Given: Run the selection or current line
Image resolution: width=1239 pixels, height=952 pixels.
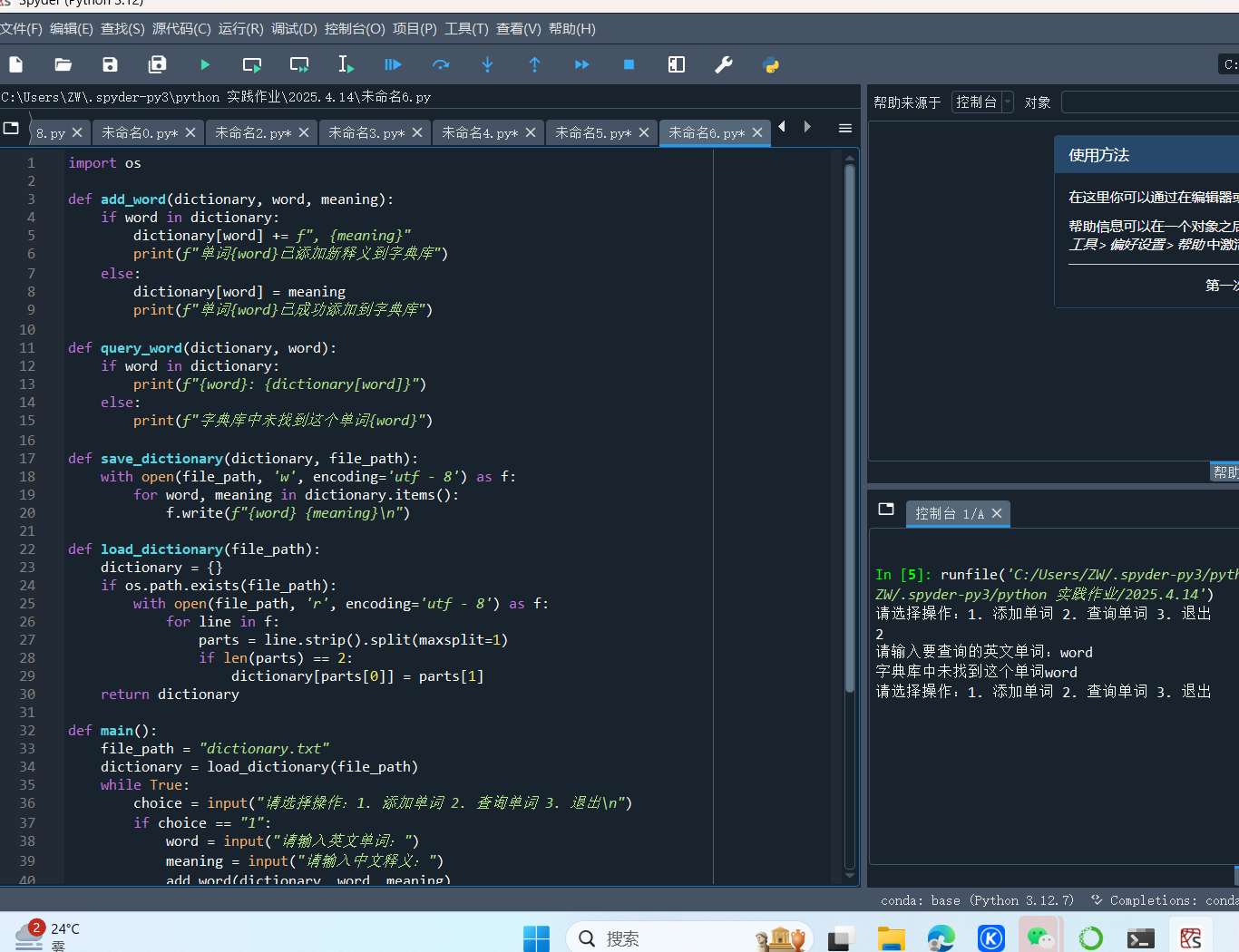Looking at the screenshot, I should [x=346, y=64].
